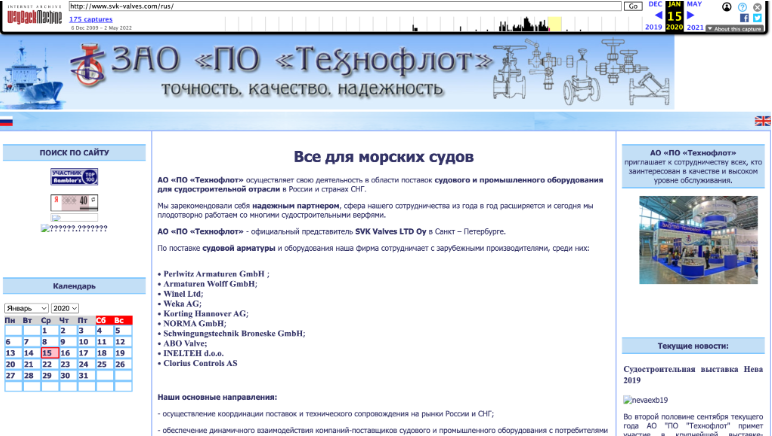This screenshot has width=772, height=436.
Task: Select calendar day 7
Action: tap(32, 342)
